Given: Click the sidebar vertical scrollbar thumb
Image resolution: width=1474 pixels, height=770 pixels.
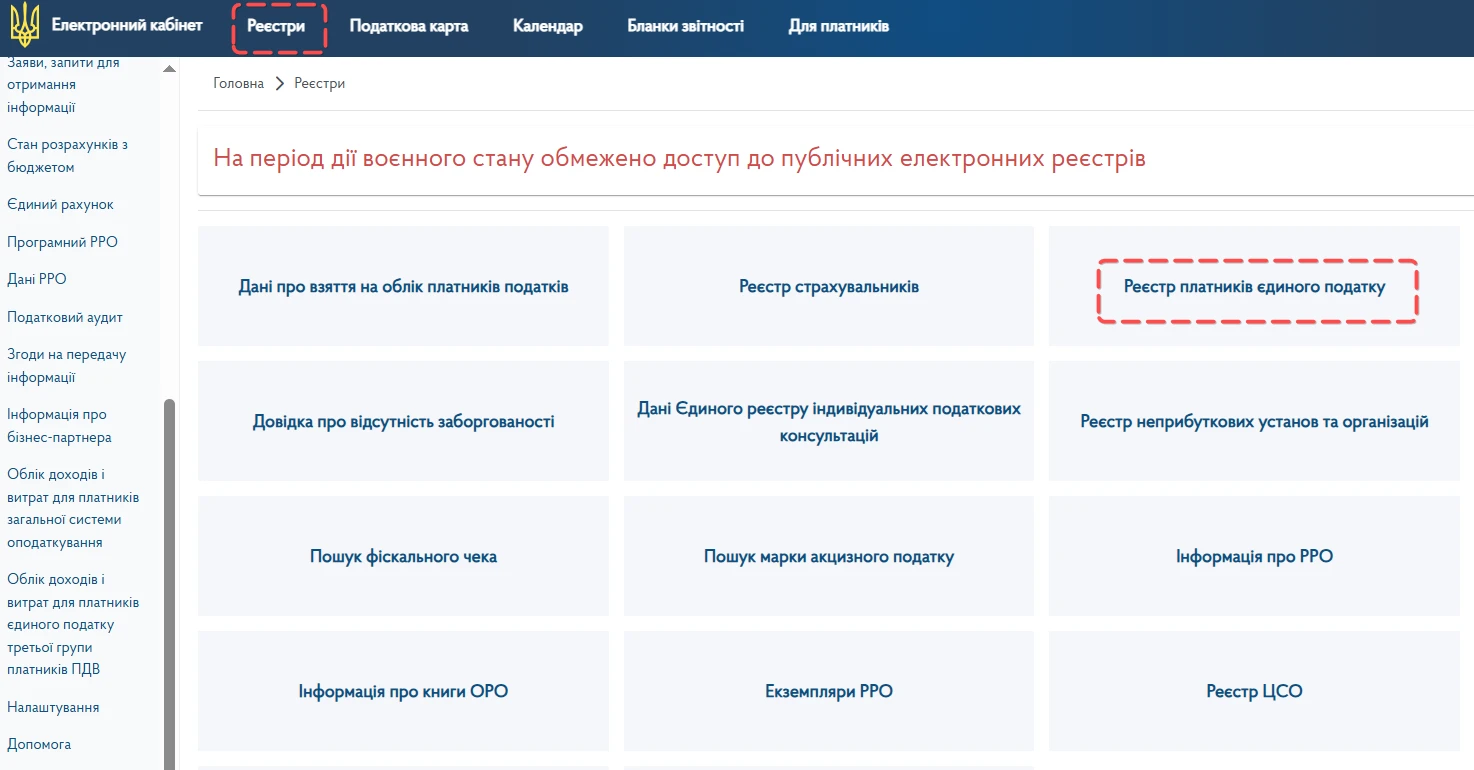Looking at the screenshot, I should click(x=169, y=580).
